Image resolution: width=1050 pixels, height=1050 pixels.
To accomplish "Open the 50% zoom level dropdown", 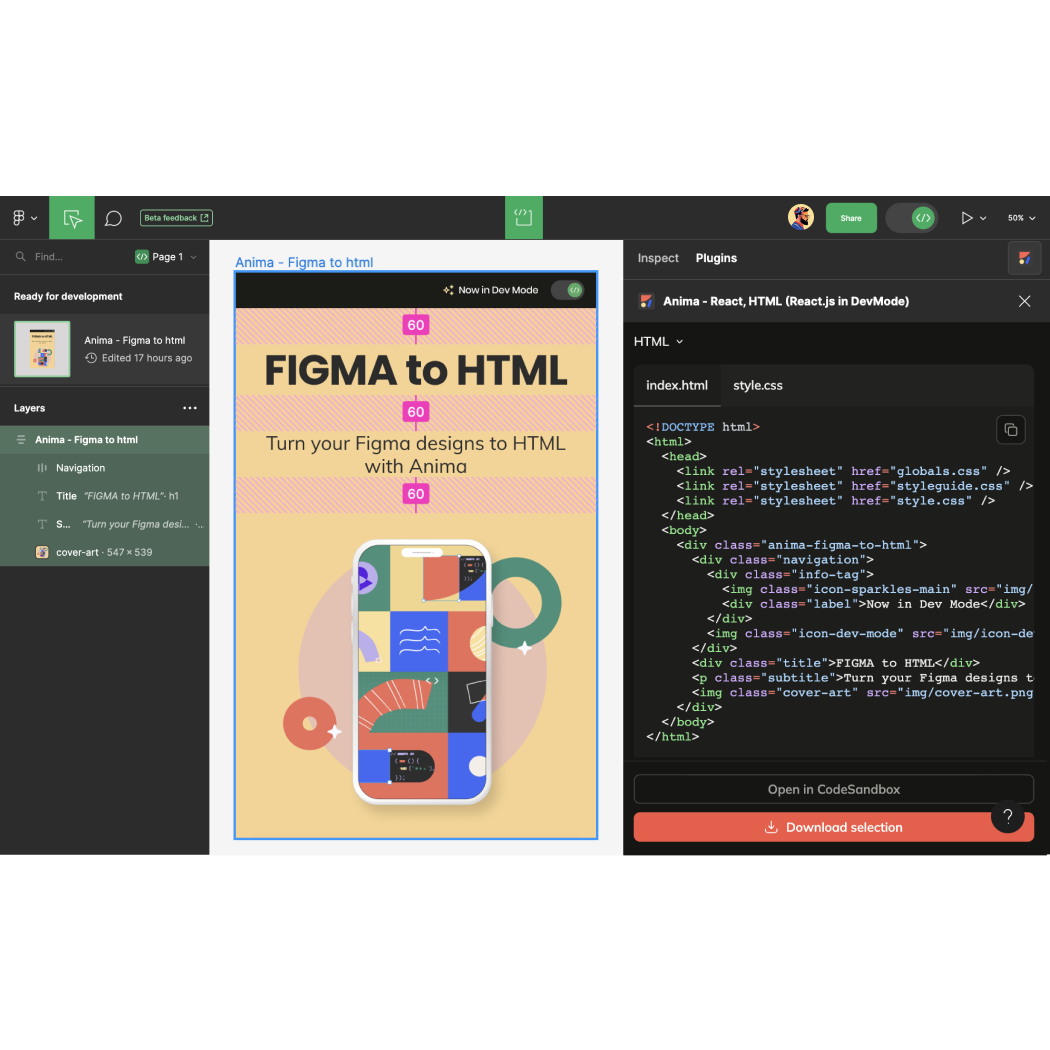I will click(1021, 218).
